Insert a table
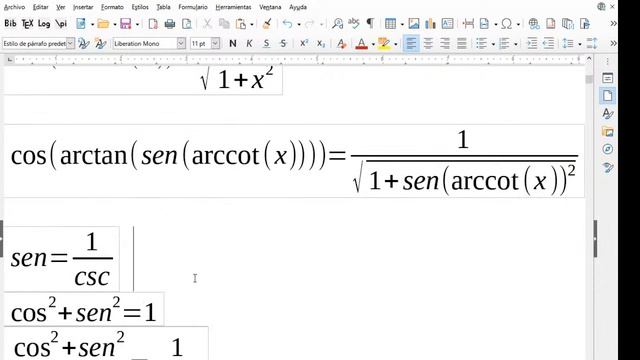The width and height of the screenshot is (640, 360). click(x=390, y=24)
